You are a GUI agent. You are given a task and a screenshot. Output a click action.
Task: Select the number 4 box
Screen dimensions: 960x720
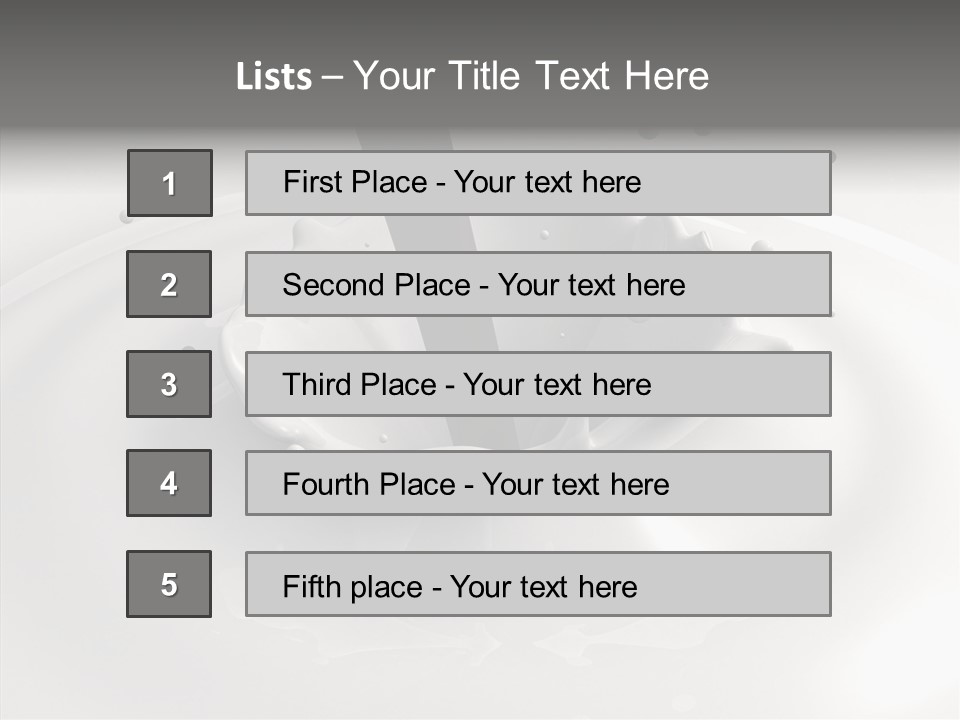(x=169, y=483)
